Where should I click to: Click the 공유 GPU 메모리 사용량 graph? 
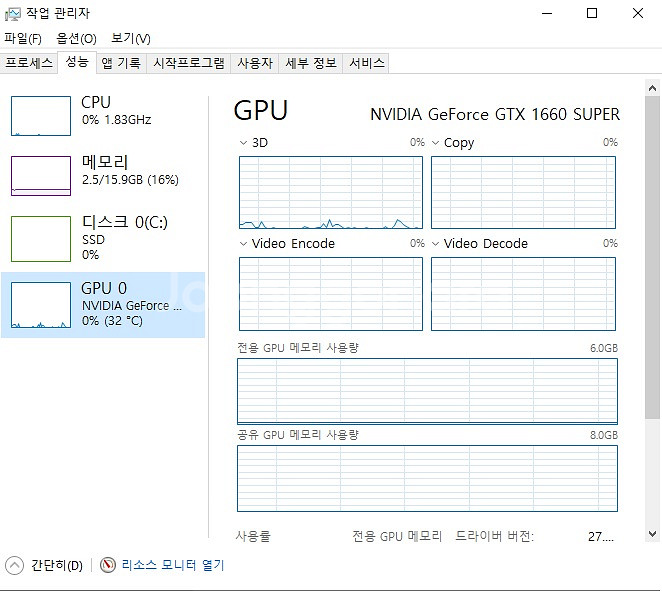click(x=427, y=478)
